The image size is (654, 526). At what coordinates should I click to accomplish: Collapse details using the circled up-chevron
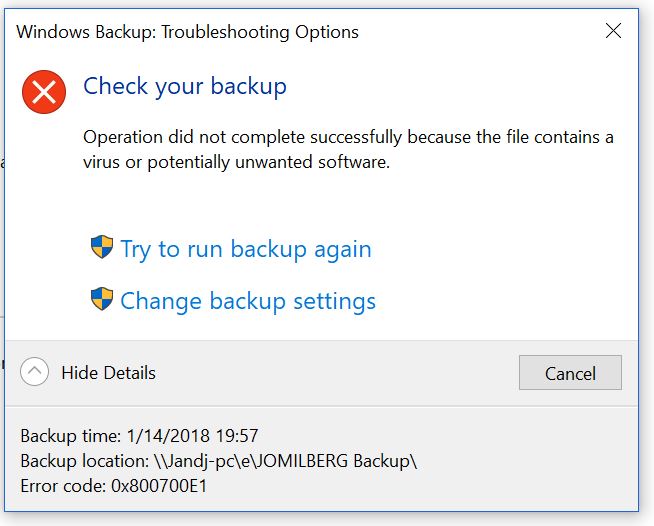[x=34, y=372]
